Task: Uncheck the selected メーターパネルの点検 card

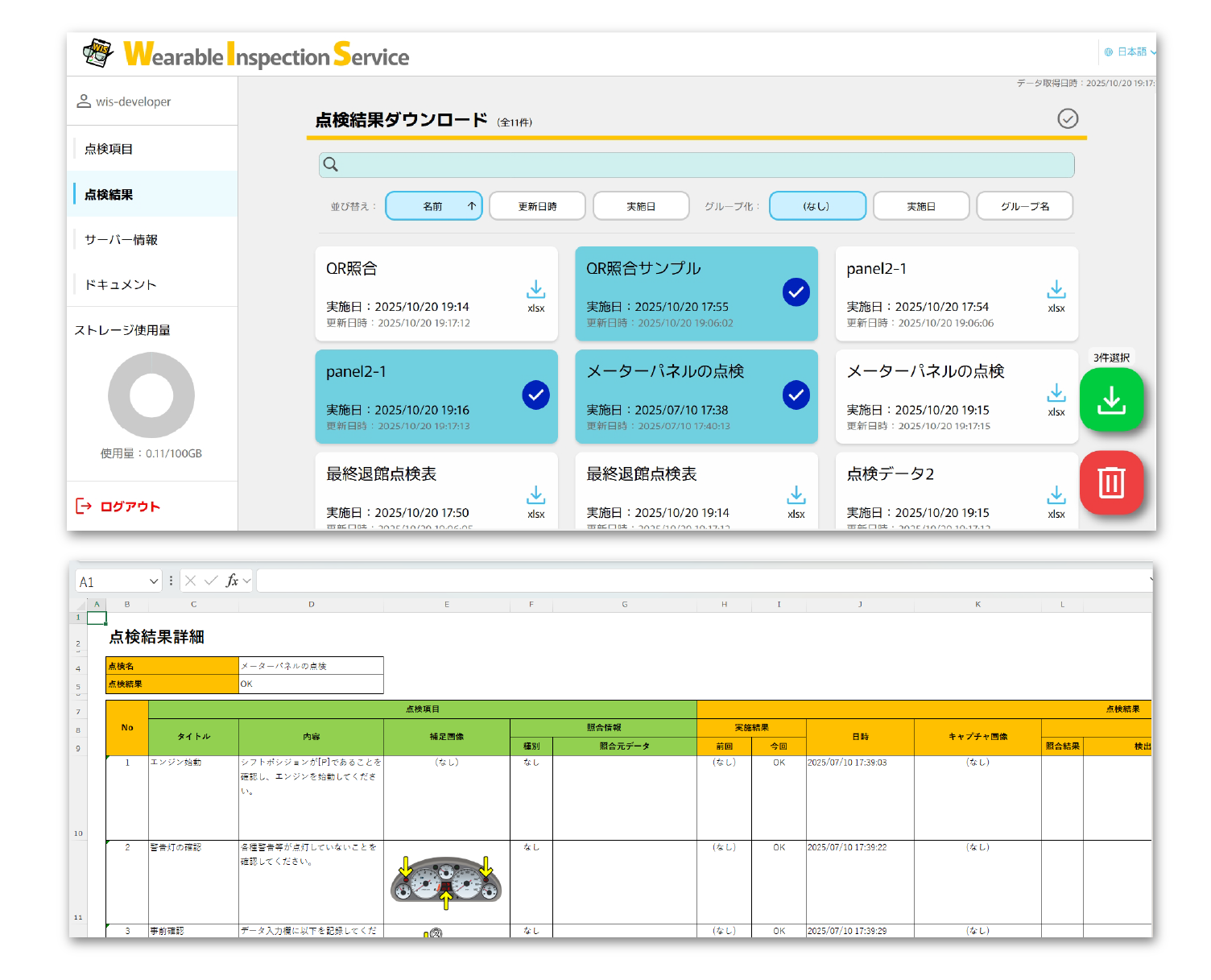Action: click(796, 395)
